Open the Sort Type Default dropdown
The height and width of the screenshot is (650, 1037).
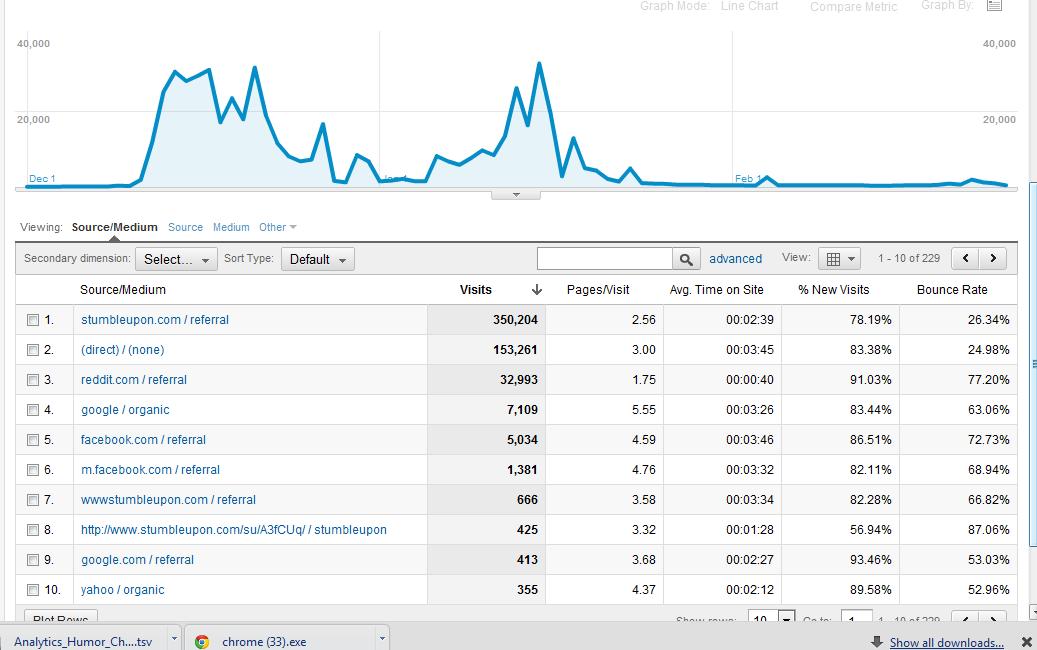click(x=317, y=259)
